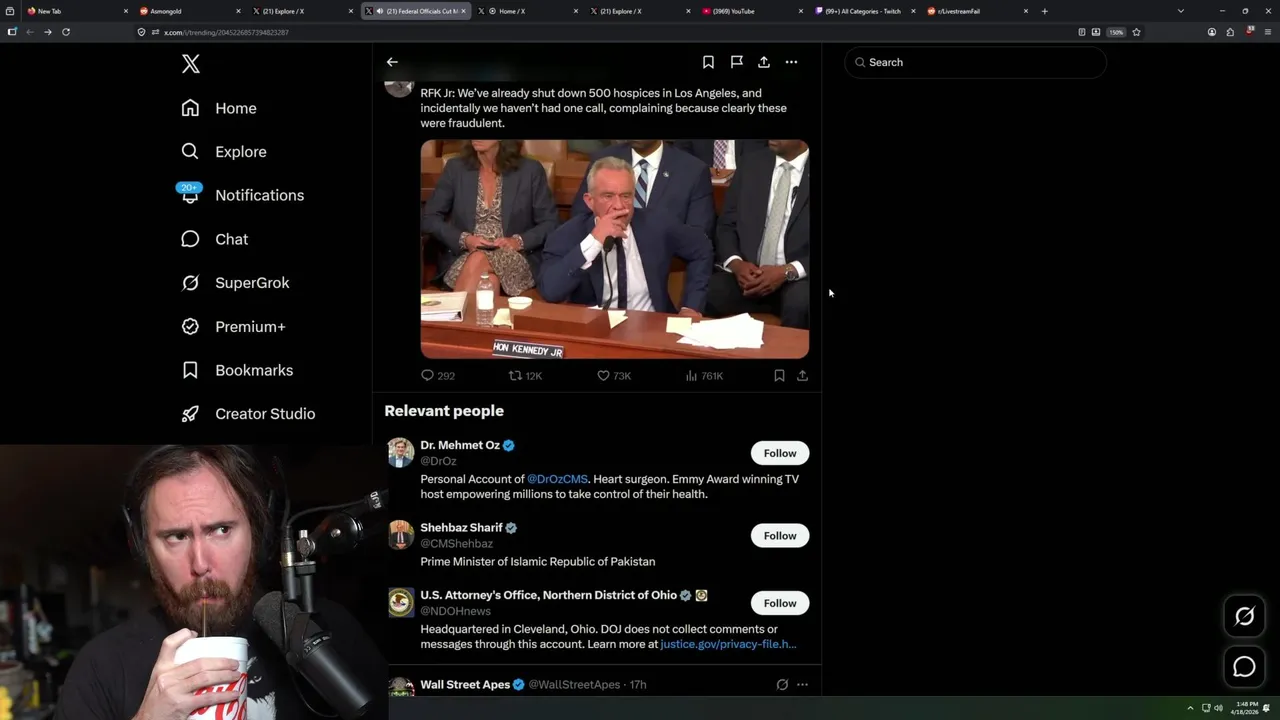
Task: Click Grok icon on Wall Street Apes post
Action: click(x=782, y=685)
